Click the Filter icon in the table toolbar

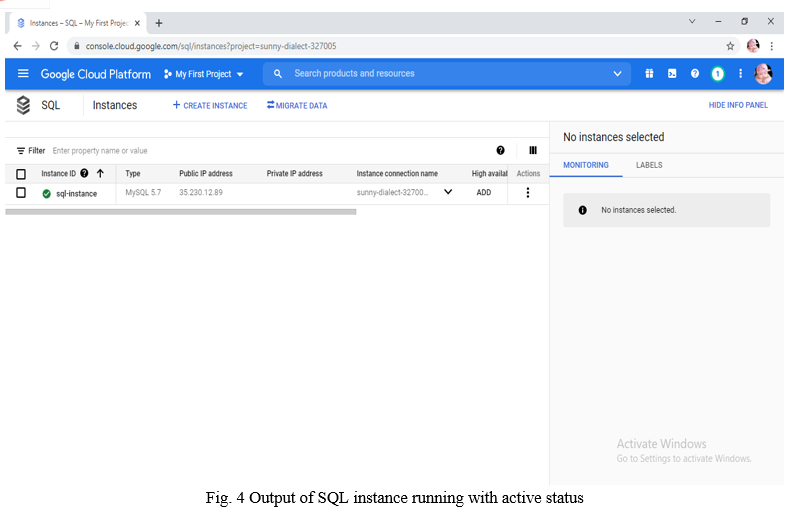pyautogui.click(x=21, y=151)
